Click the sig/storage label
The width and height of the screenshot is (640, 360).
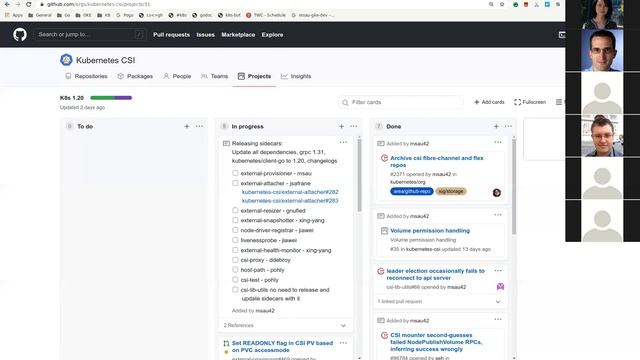pyautogui.click(x=451, y=191)
